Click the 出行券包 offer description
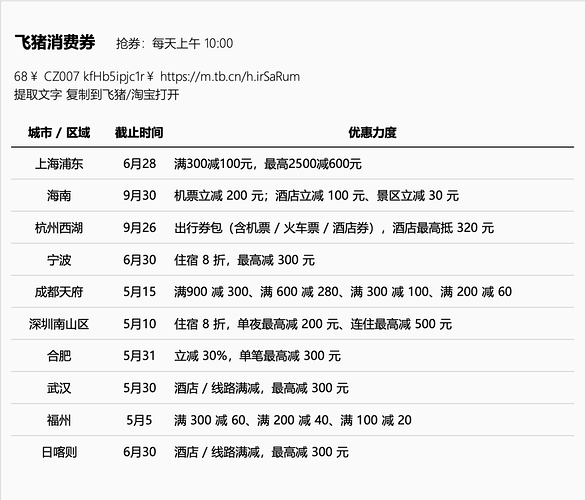The height and width of the screenshot is (500, 585). tap(334, 228)
